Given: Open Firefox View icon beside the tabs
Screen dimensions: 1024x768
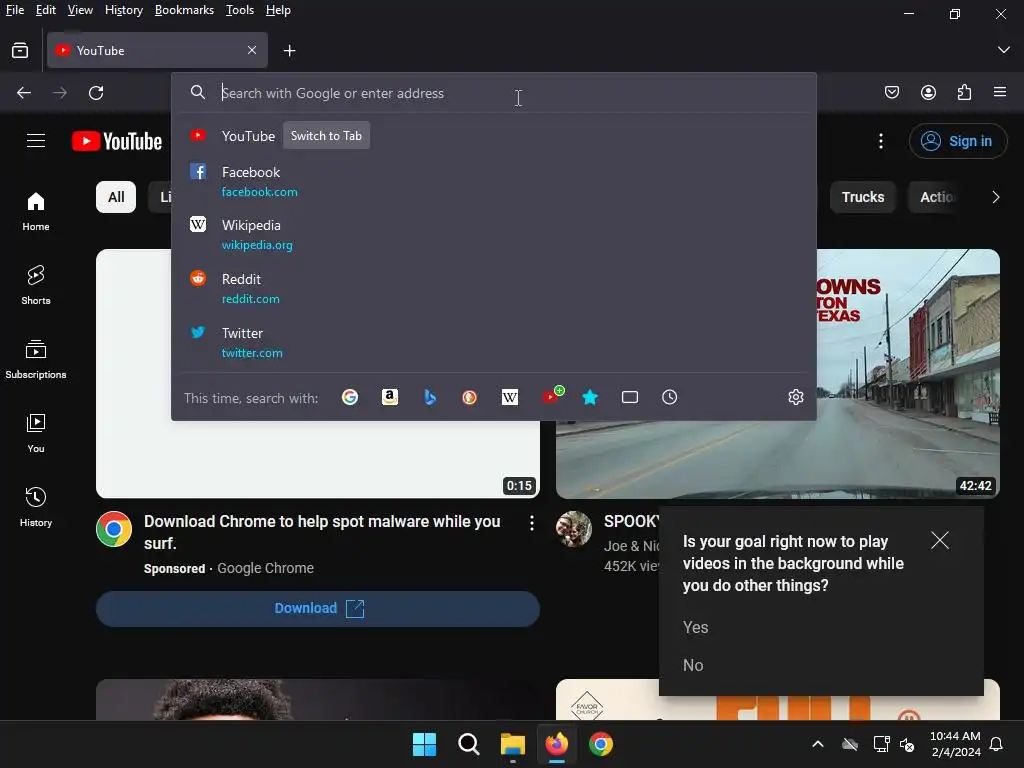Looking at the screenshot, I should 20,50.
